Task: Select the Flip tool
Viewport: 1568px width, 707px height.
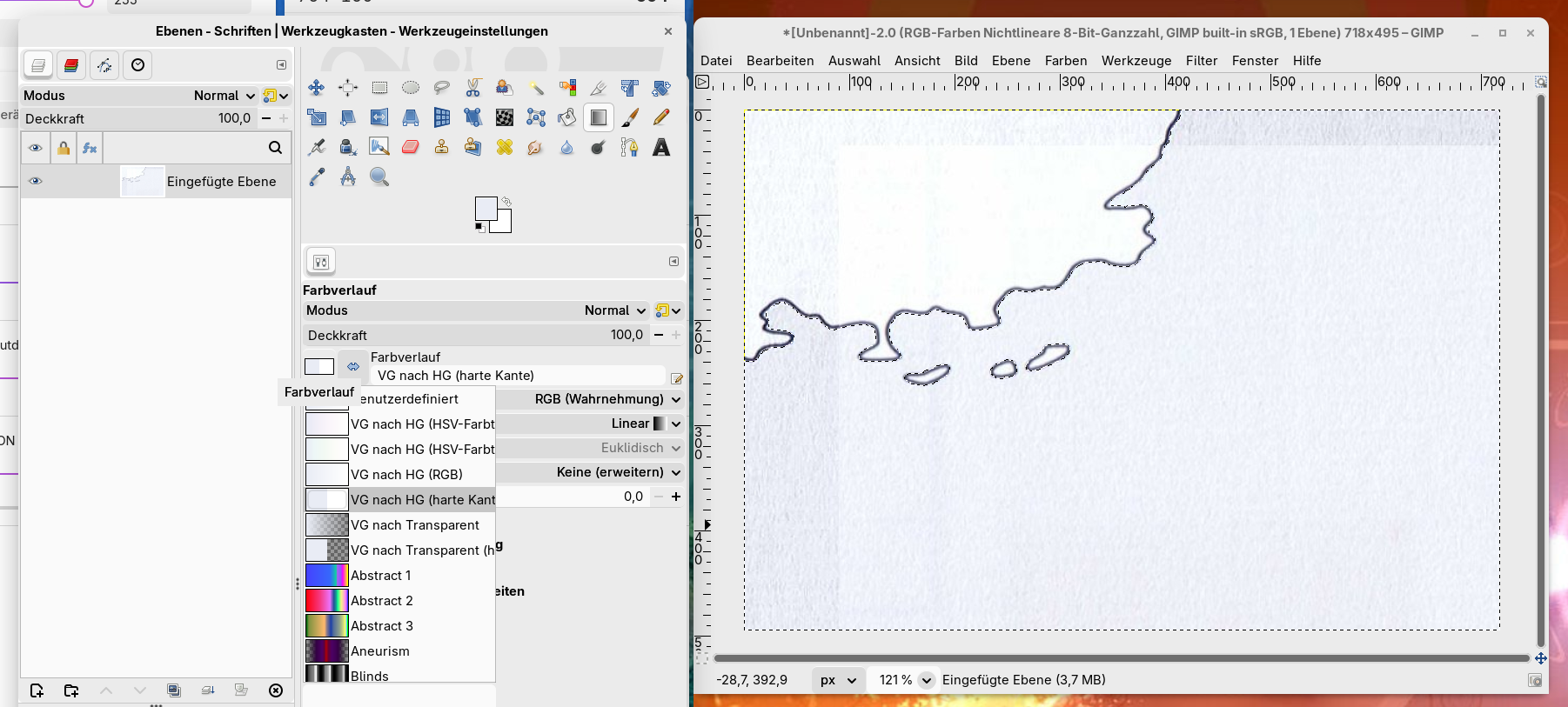Action: click(x=379, y=117)
